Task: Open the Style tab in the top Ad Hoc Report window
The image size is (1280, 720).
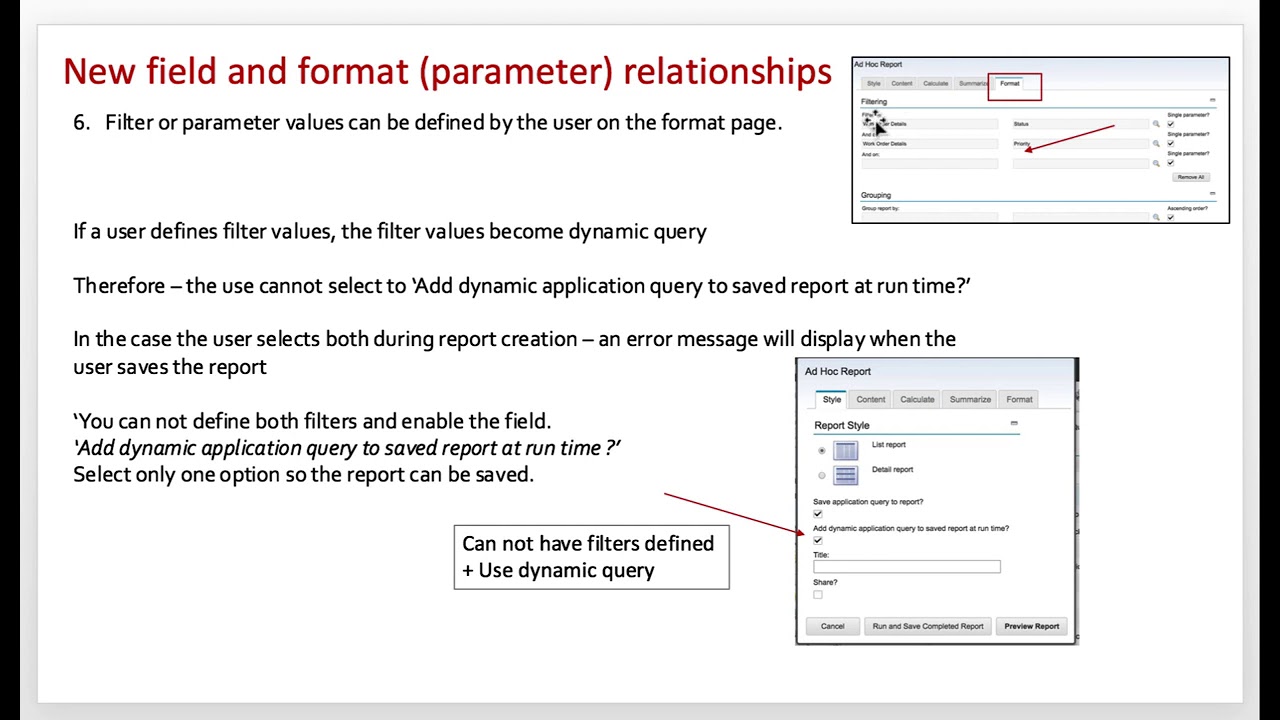Action: coord(874,84)
